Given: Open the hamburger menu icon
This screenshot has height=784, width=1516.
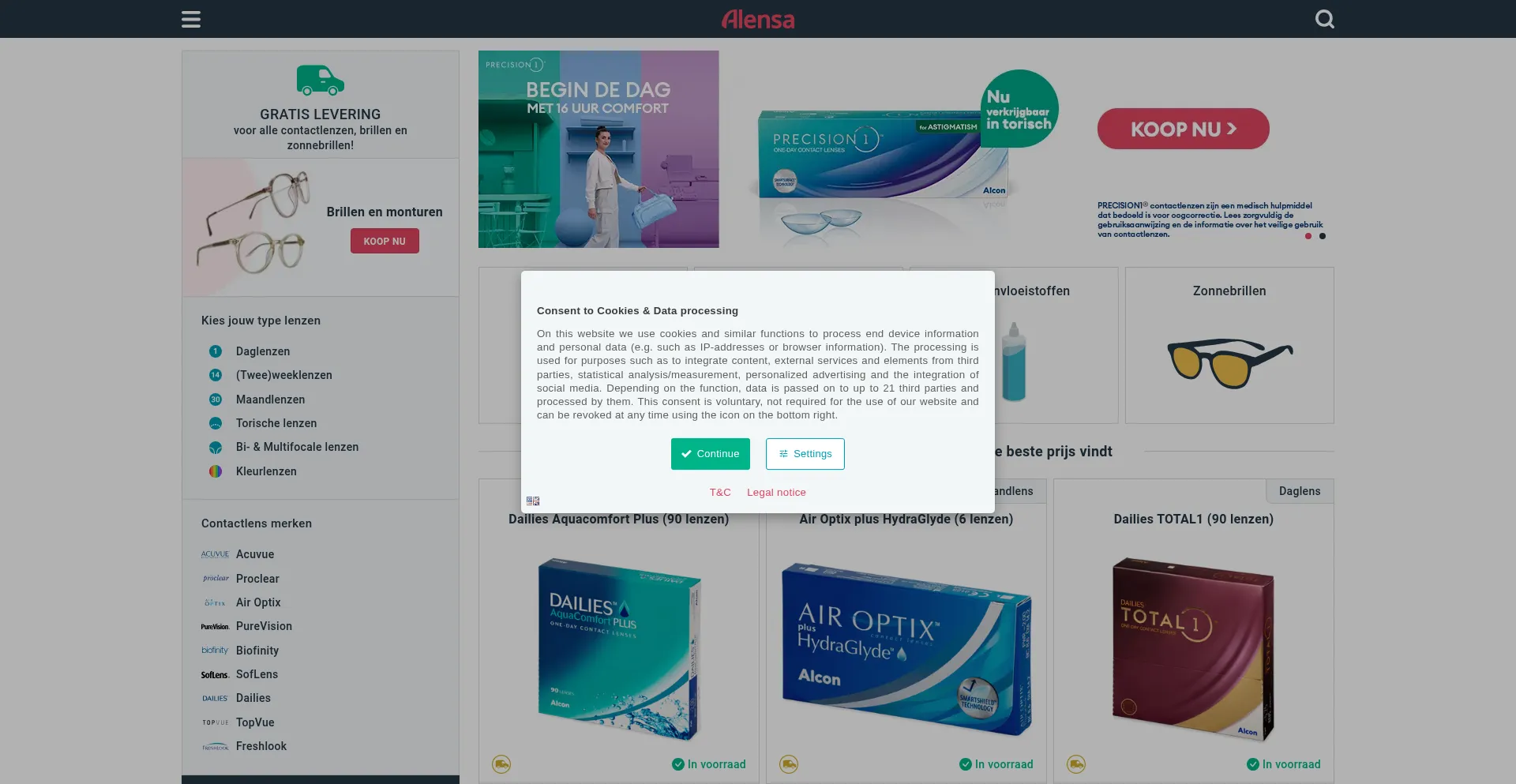Looking at the screenshot, I should tap(191, 19).
